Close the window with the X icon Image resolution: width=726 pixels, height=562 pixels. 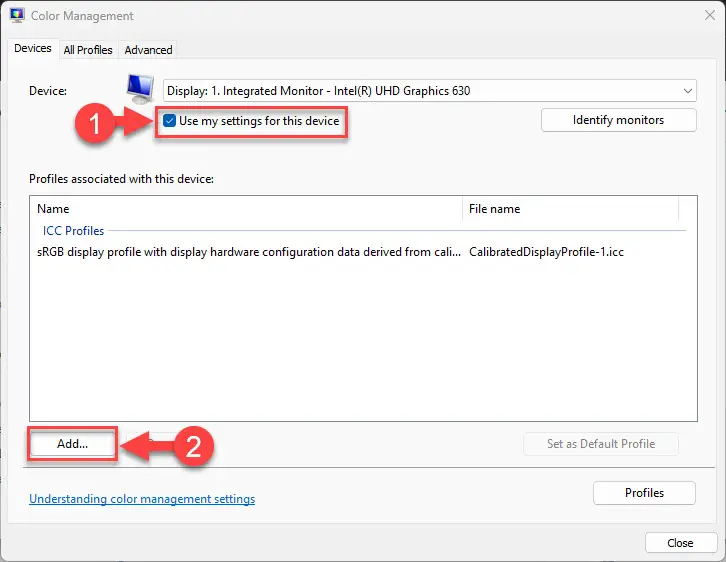pos(709,15)
